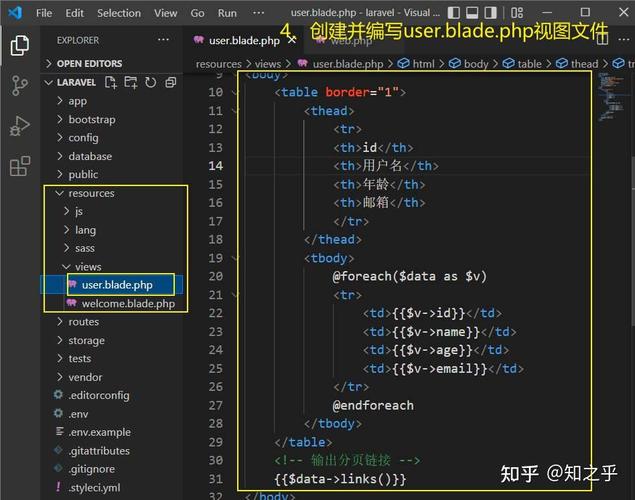Open the View menu

pos(165,13)
